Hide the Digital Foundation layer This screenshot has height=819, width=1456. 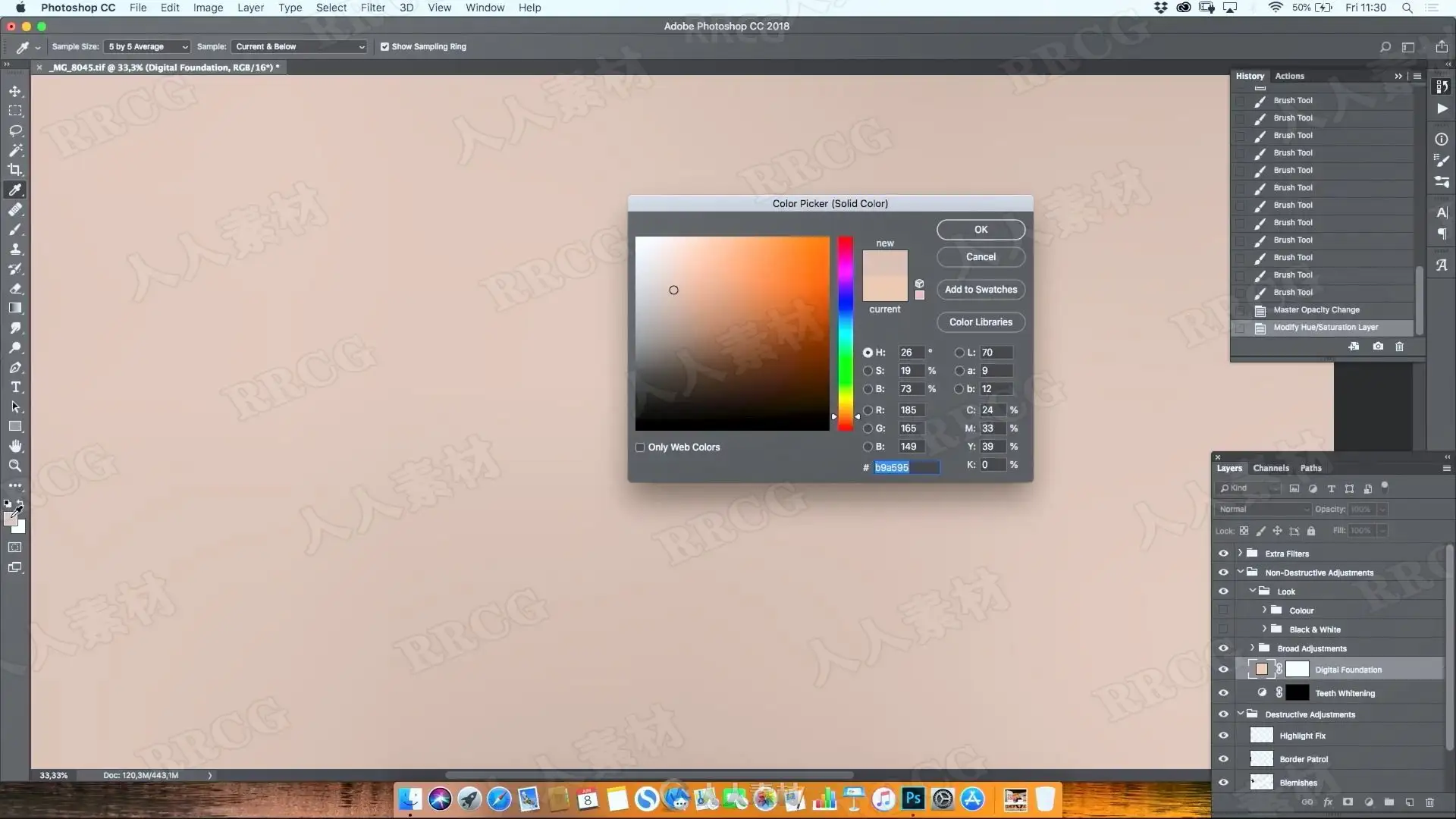pyautogui.click(x=1222, y=670)
